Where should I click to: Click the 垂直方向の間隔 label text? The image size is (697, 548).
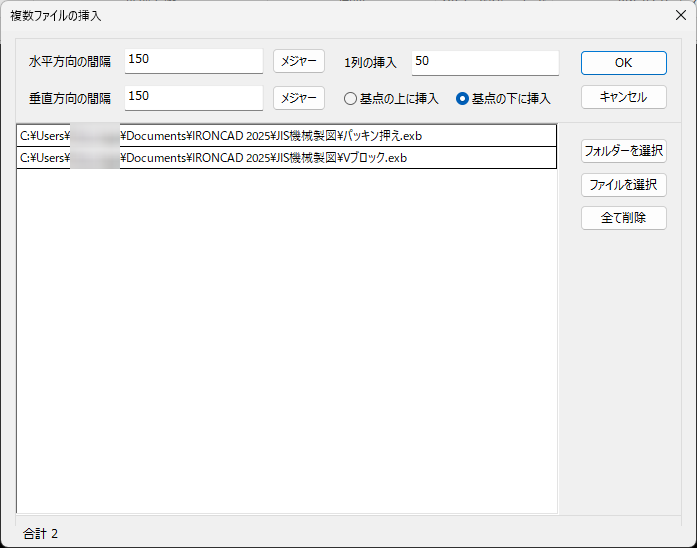tap(70, 98)
